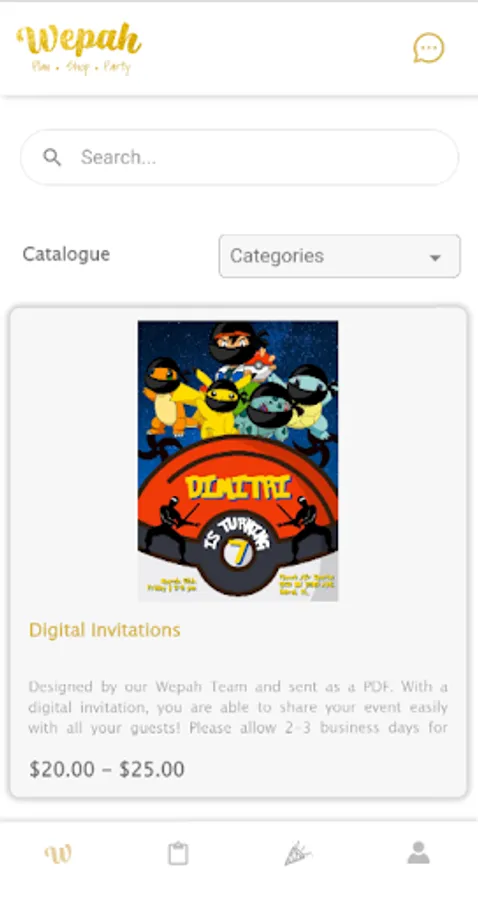Open the clipboard planner tab icon
The image size is (478, 900).
pos(178,854)
